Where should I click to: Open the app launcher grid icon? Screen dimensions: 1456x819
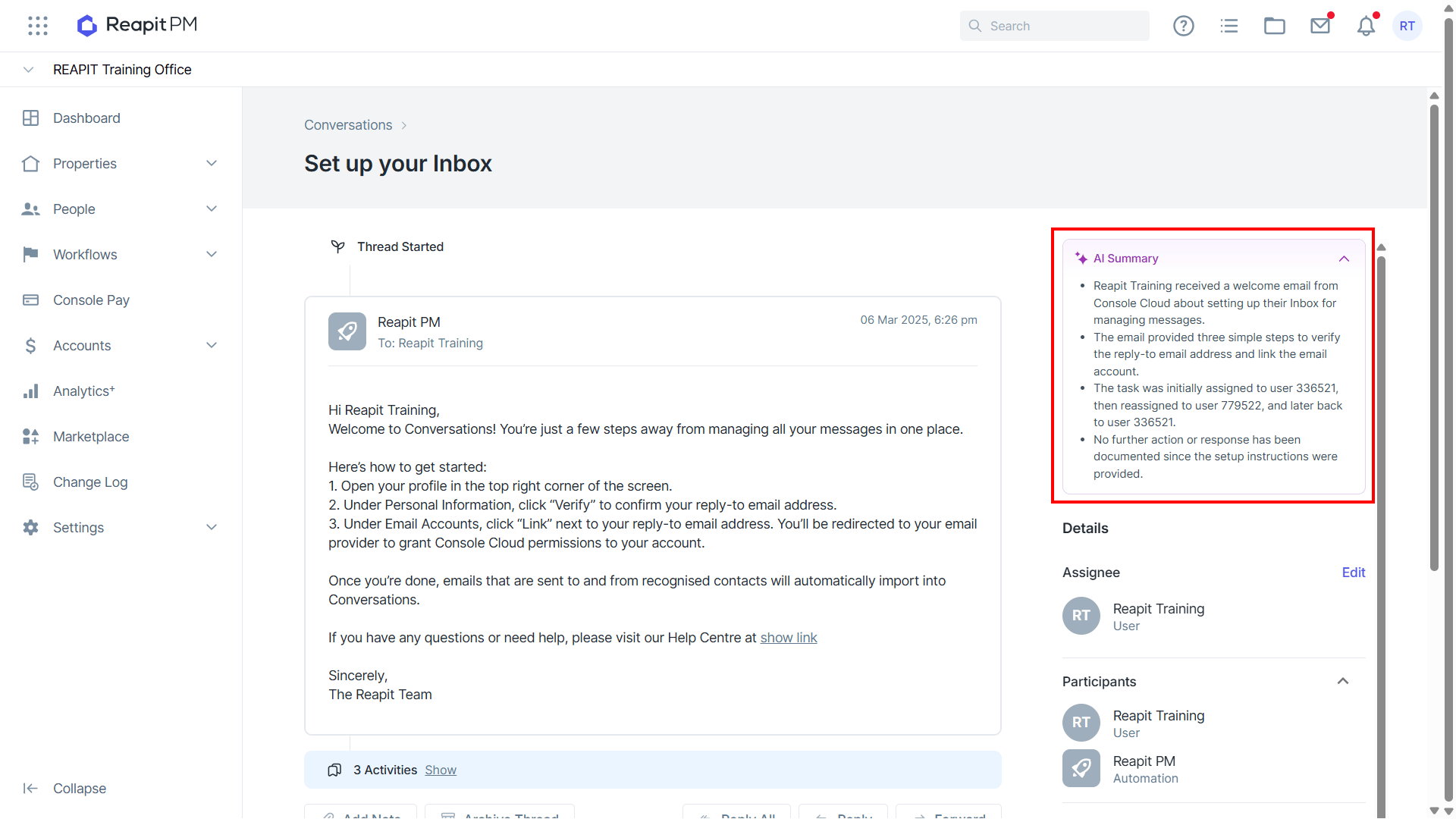pyautogui.click(x=38, y=26)
